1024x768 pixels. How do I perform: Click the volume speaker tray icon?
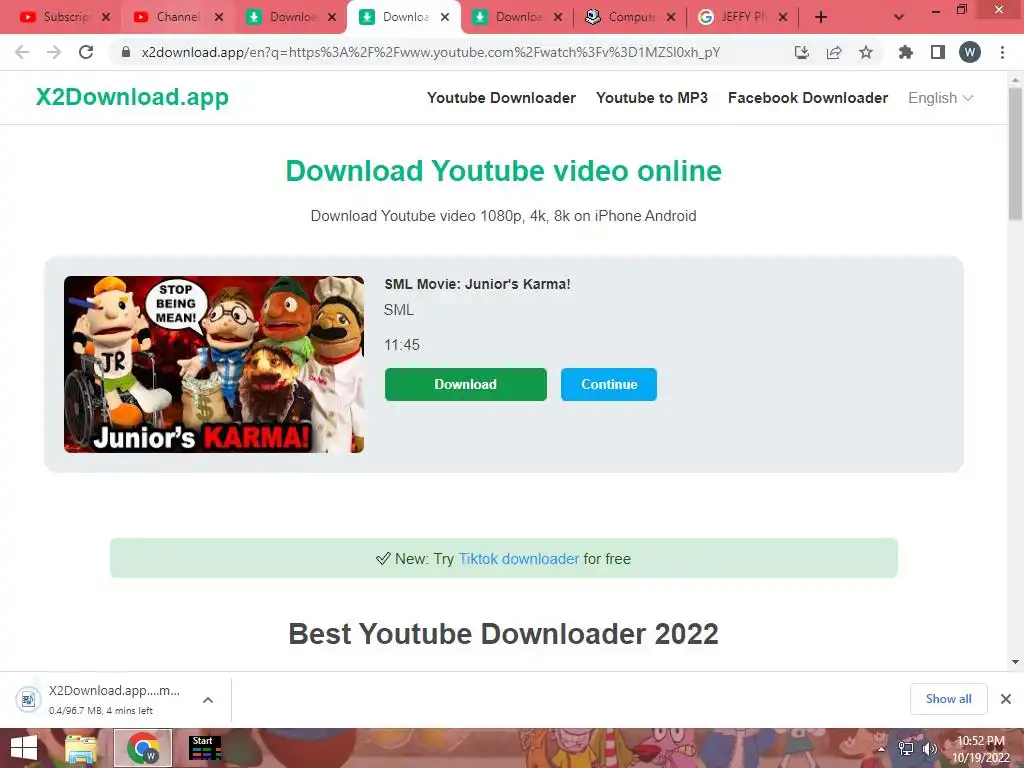pyautogui.click(x=930, y=749)
